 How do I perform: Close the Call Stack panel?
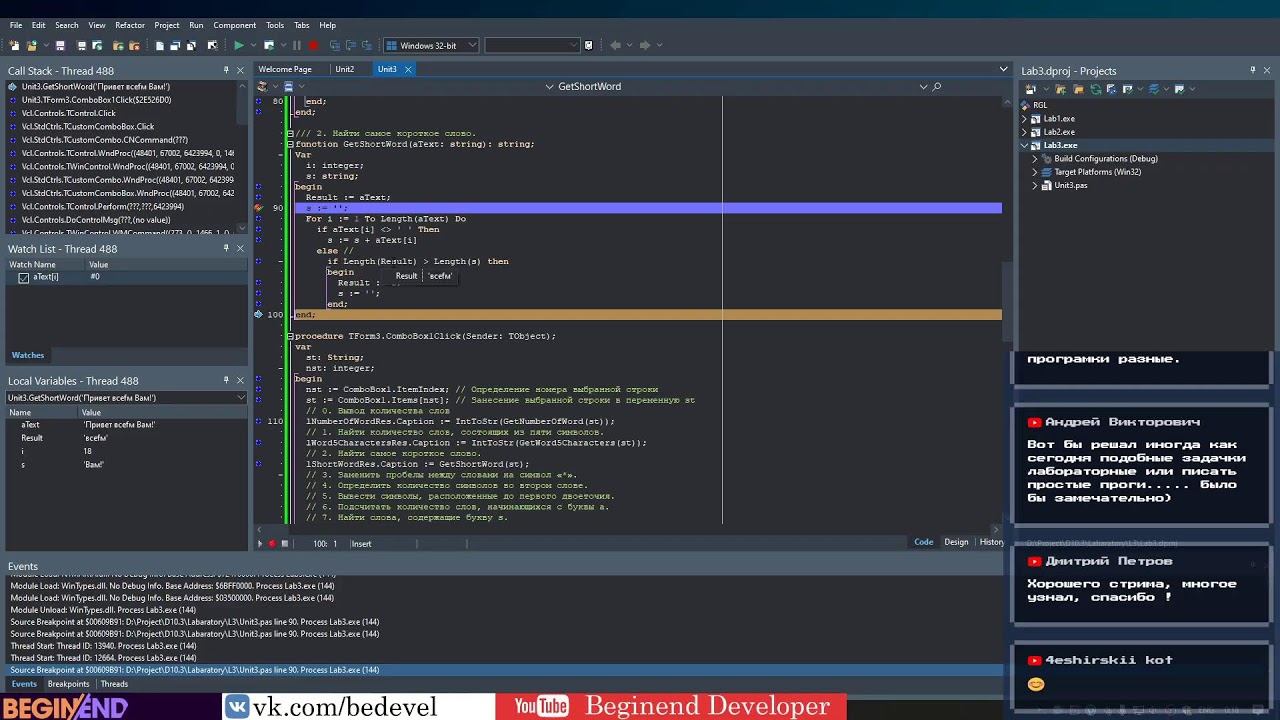pyautogui.click(x=240, y=70)
